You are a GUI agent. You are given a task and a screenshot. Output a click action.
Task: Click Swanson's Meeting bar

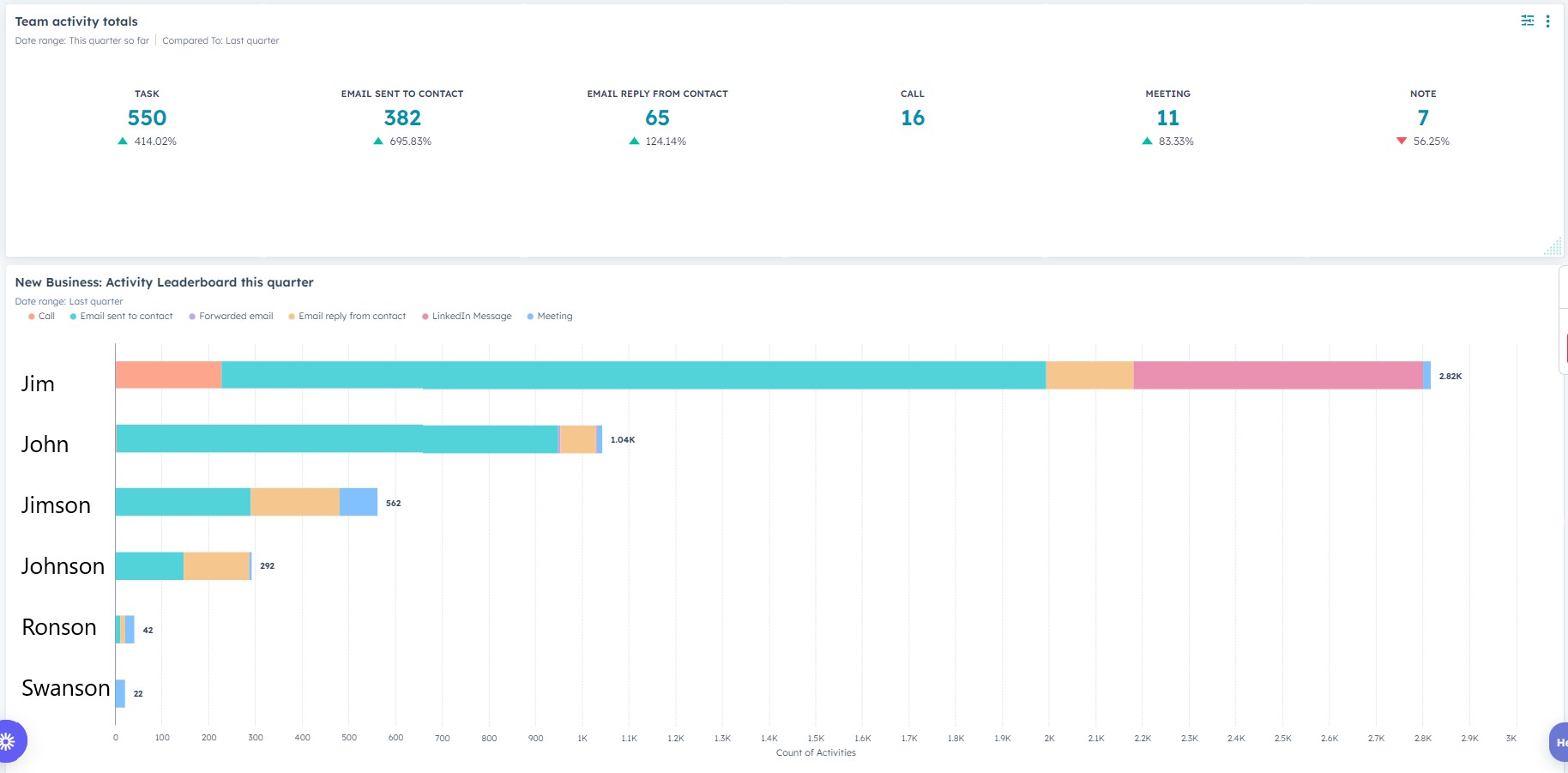[120, 693]
